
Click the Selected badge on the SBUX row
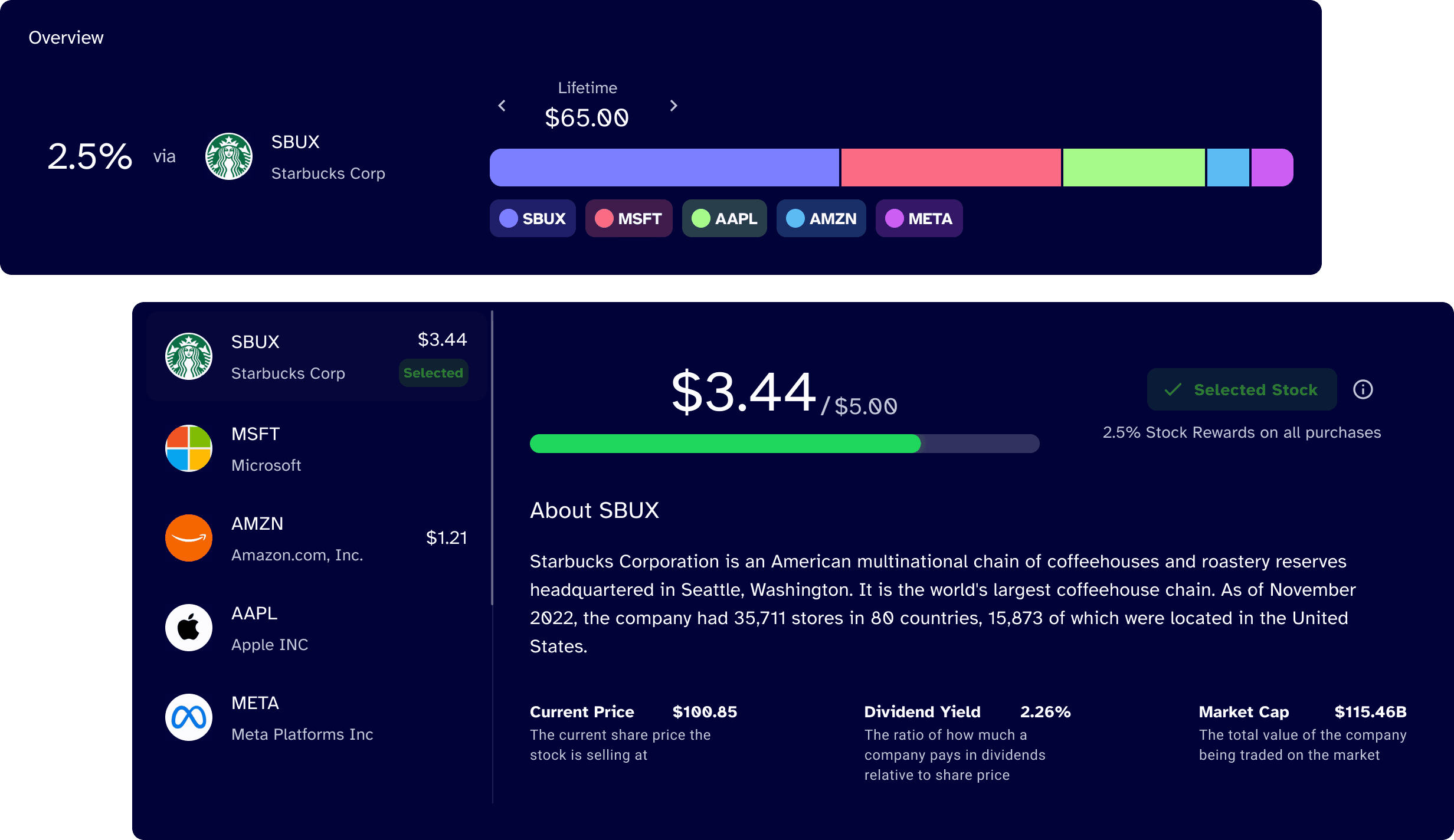pyautogui.click(x=433, y=373)
